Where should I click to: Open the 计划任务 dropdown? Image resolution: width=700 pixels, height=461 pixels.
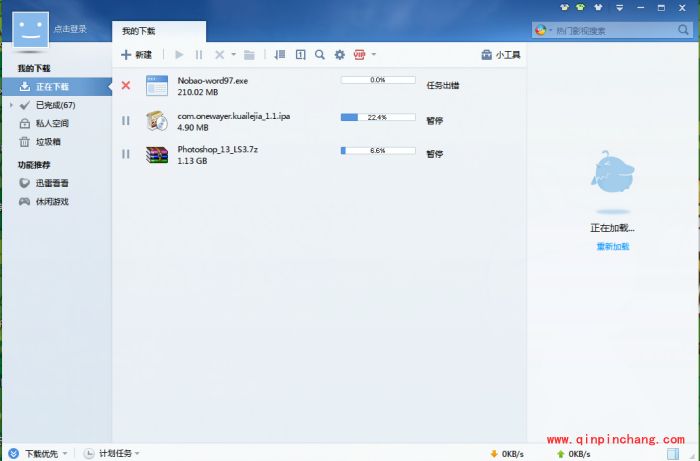(112, 453)
